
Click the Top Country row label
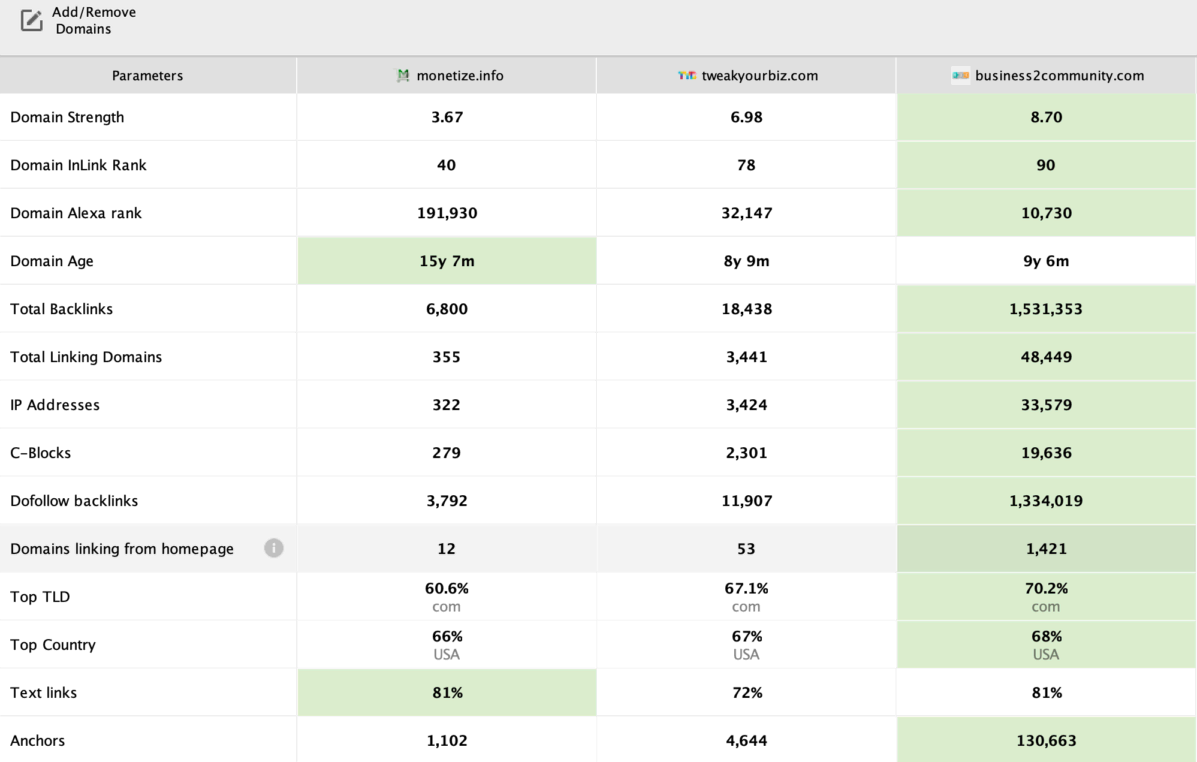pyautogui.click(x=53, y=645)
